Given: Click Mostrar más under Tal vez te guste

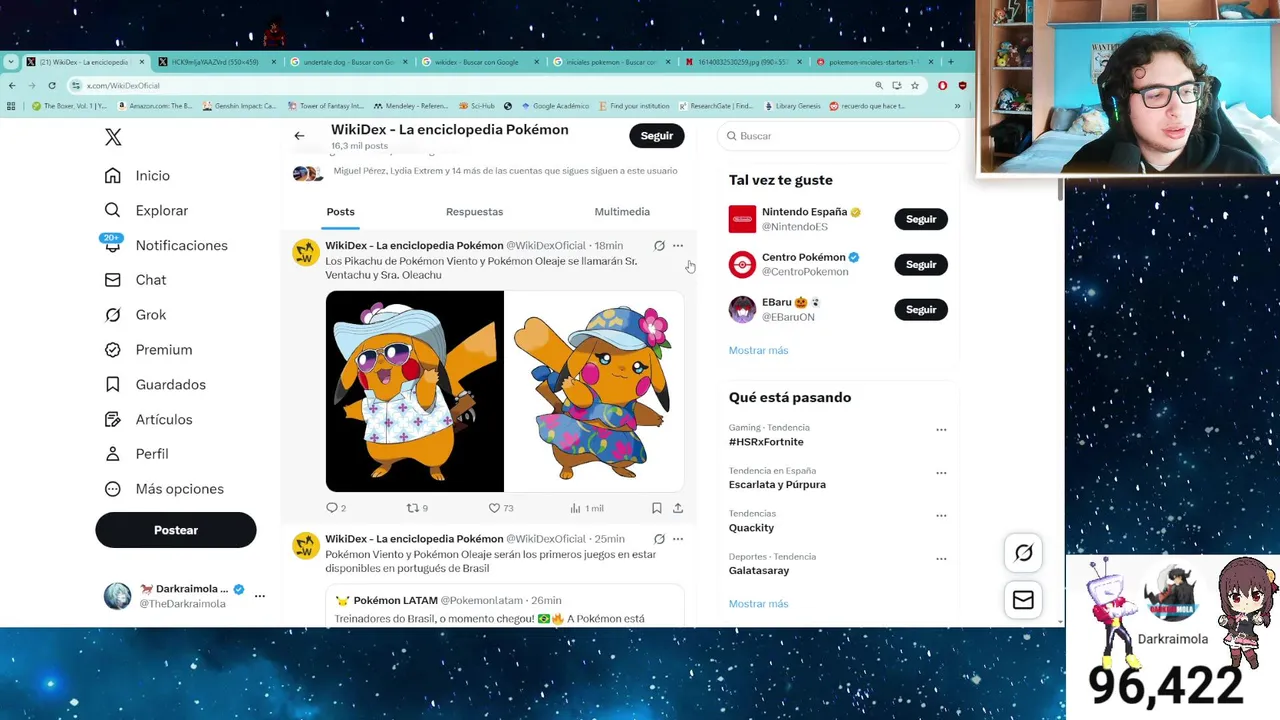Looking at the screenshot, I should tap(758, 350).
